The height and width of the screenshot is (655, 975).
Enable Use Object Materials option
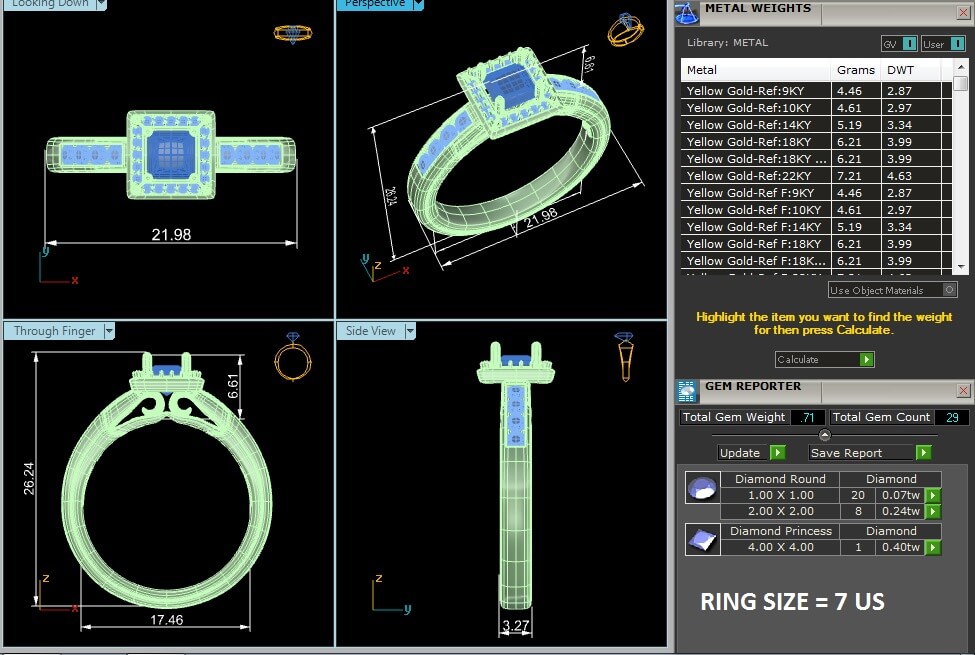pyautogui.click(x=949, y=290)
